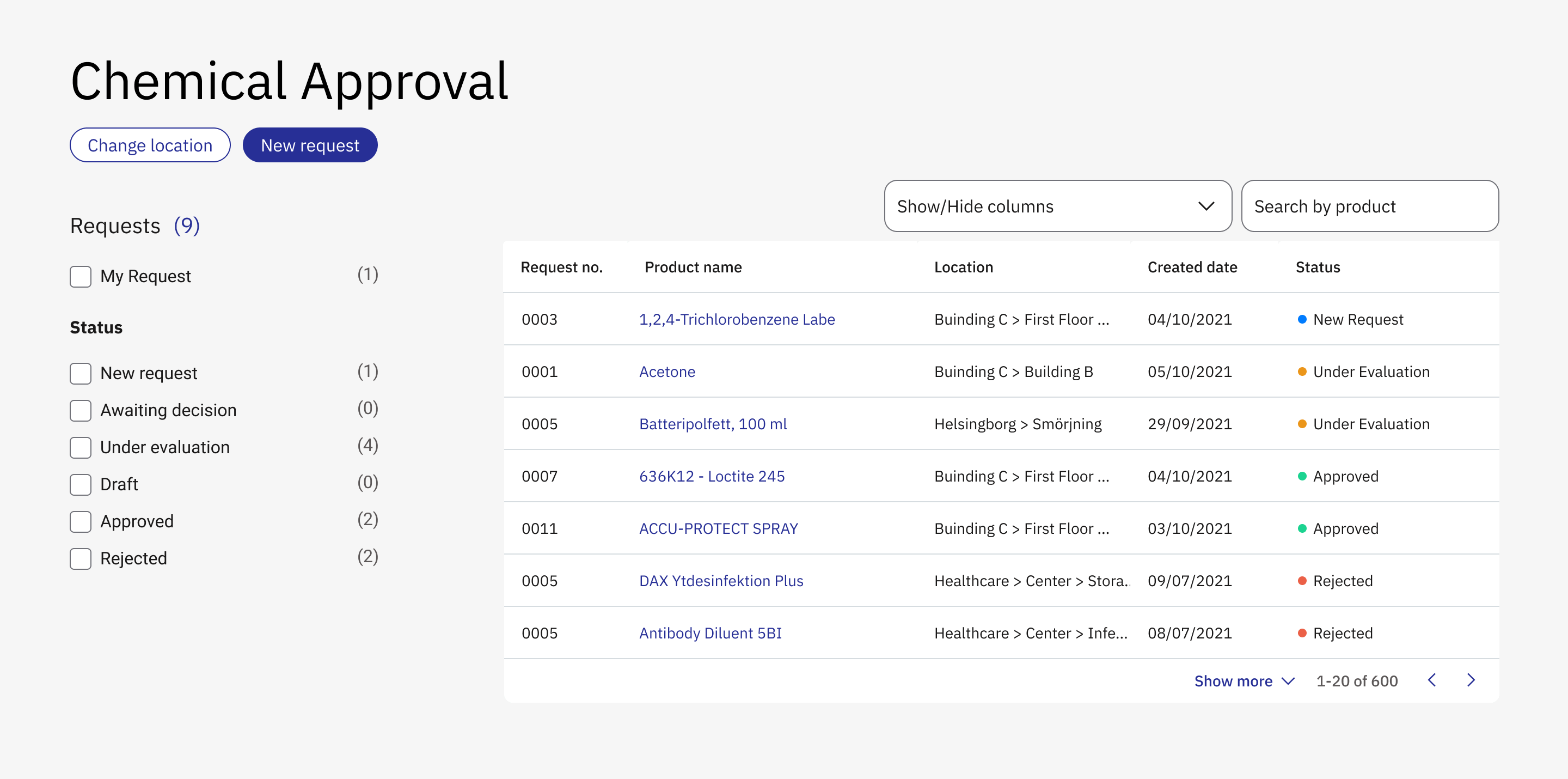Click Loctite 245 row's Approved status
Screen dimensions: 1568x779
tap(1338, 477)
